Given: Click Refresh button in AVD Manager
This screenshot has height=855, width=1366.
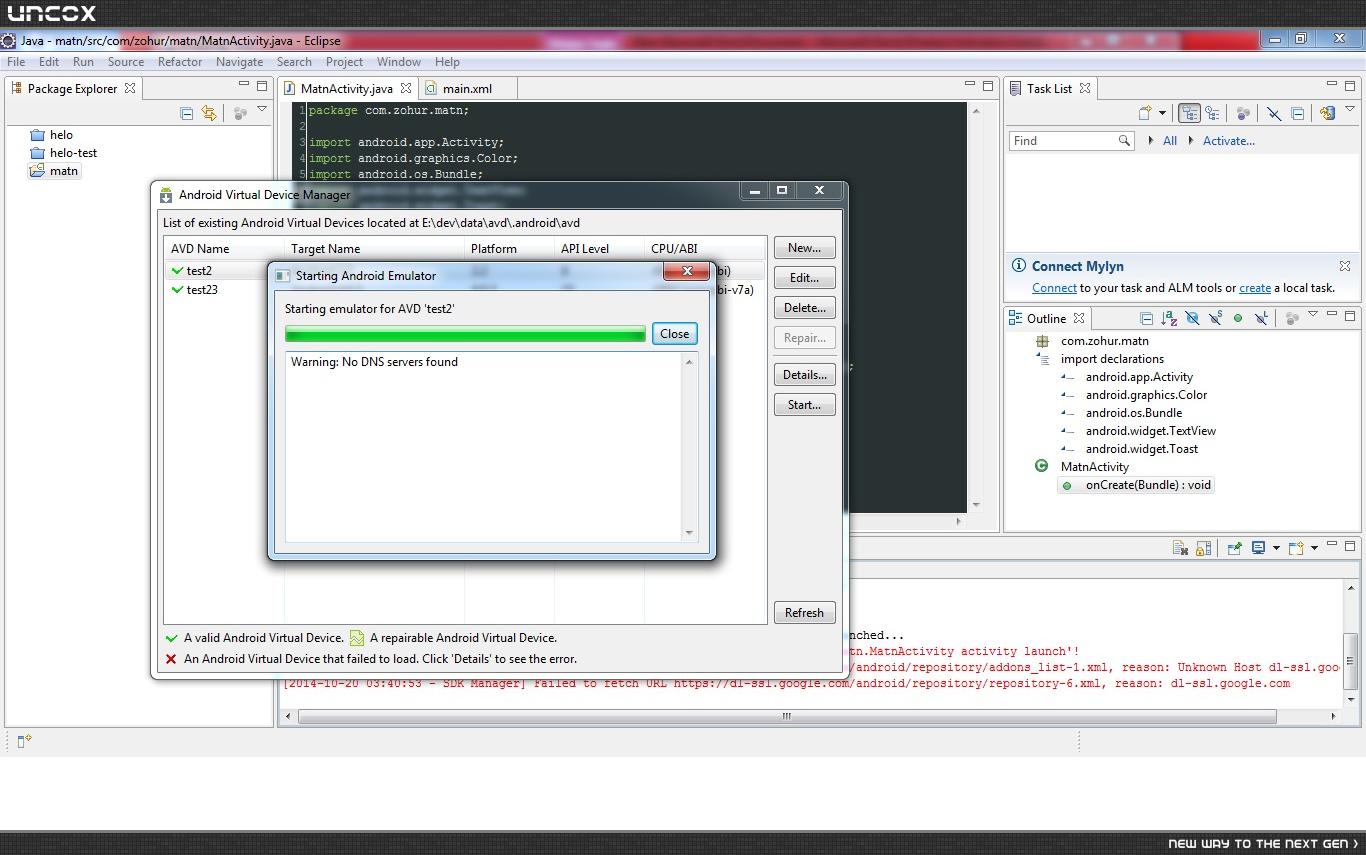Looking at the screenshot, I should [804, 613].
